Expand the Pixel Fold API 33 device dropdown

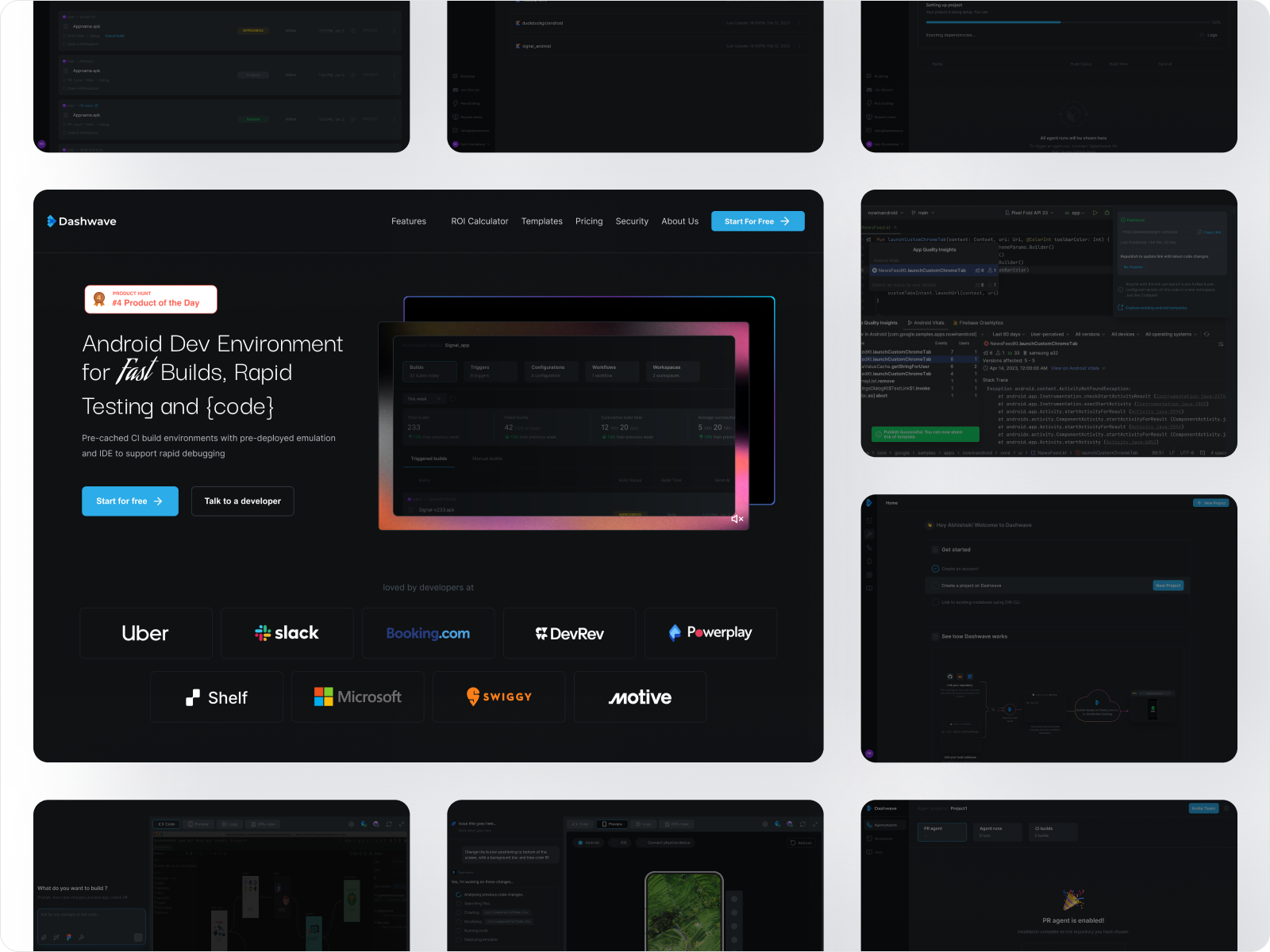(x=1029, y=213)
